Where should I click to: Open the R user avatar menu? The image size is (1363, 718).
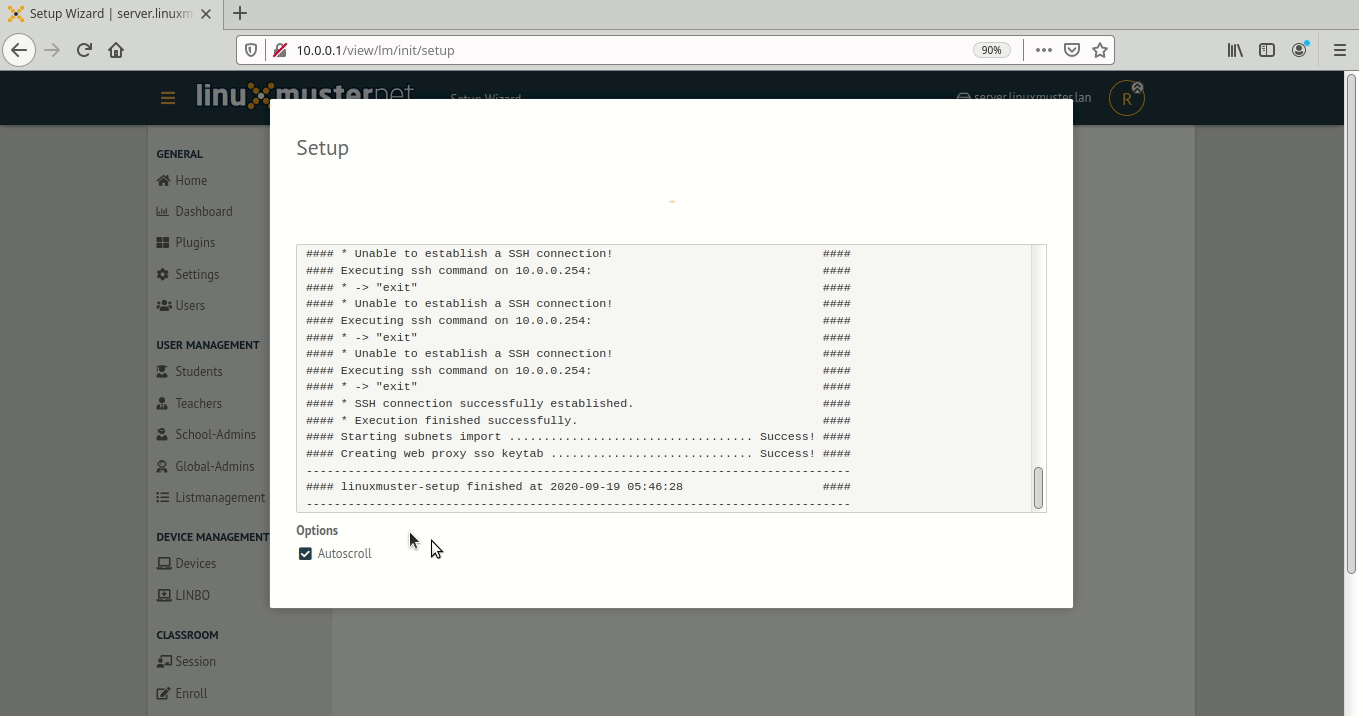1126,98
